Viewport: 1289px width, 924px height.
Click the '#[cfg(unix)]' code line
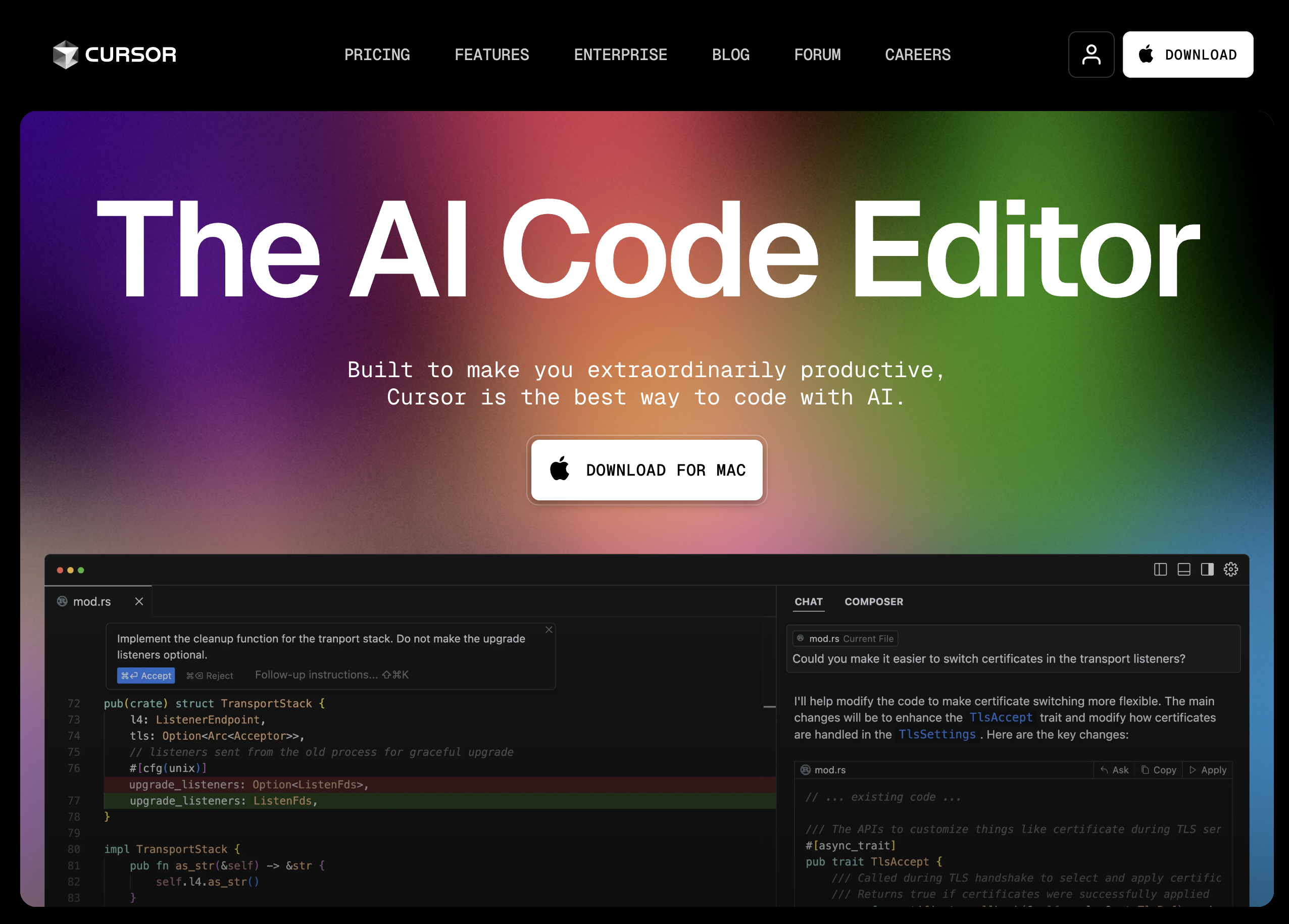[168, 768]
